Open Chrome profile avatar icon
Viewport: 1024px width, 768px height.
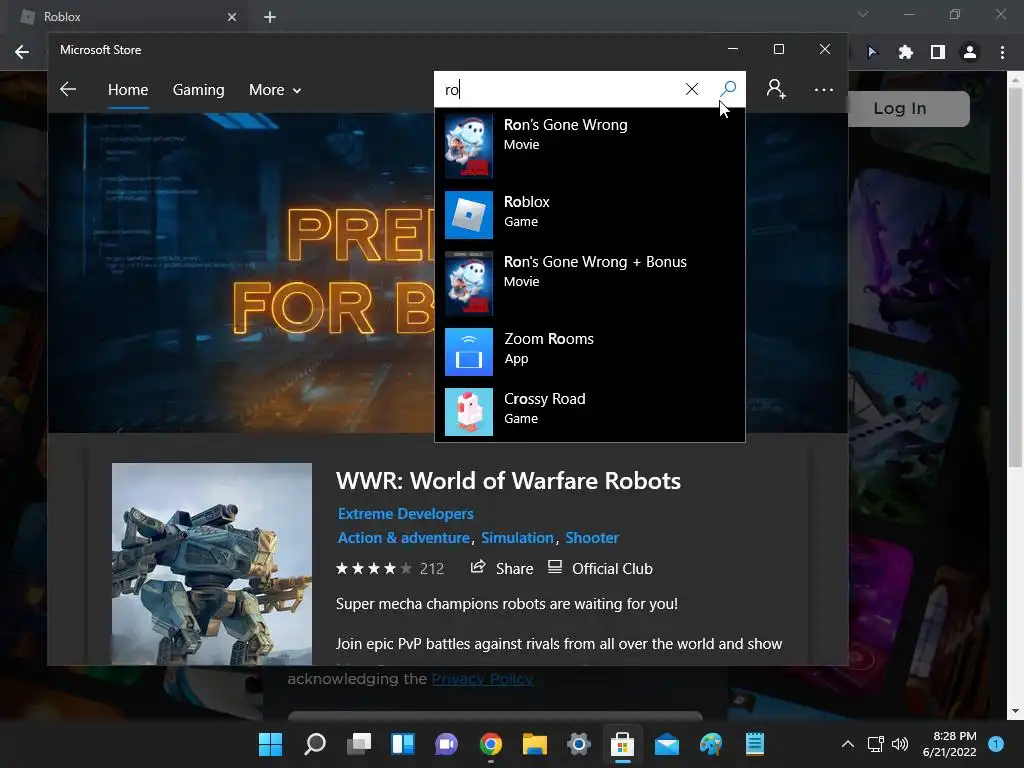(970, 52)
